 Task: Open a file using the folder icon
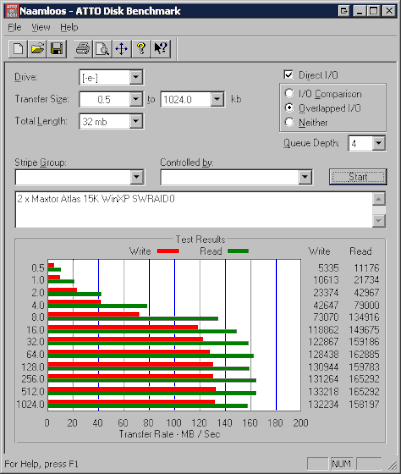(x=37, y=49)
